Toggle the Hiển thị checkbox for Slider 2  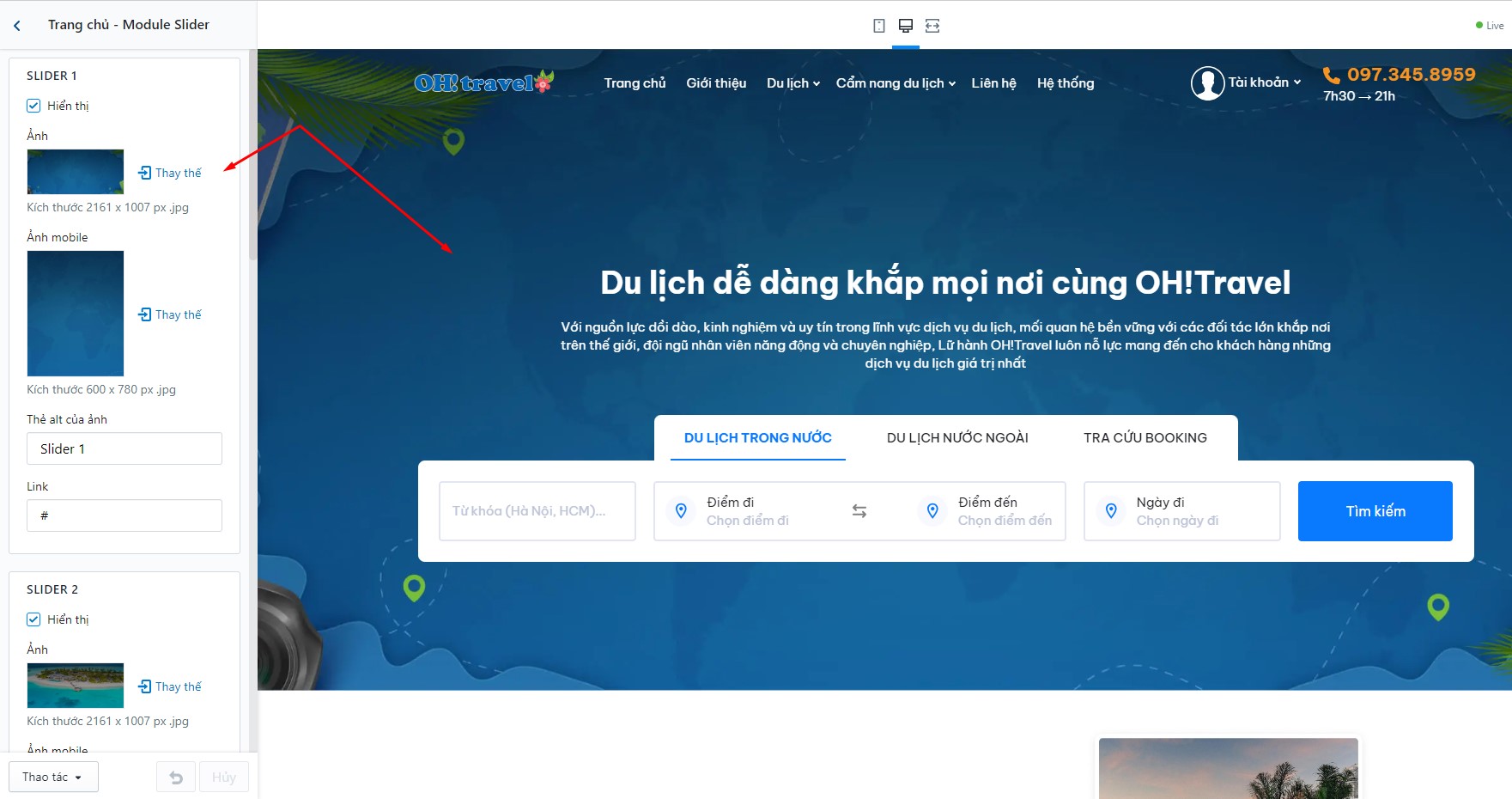33,619
